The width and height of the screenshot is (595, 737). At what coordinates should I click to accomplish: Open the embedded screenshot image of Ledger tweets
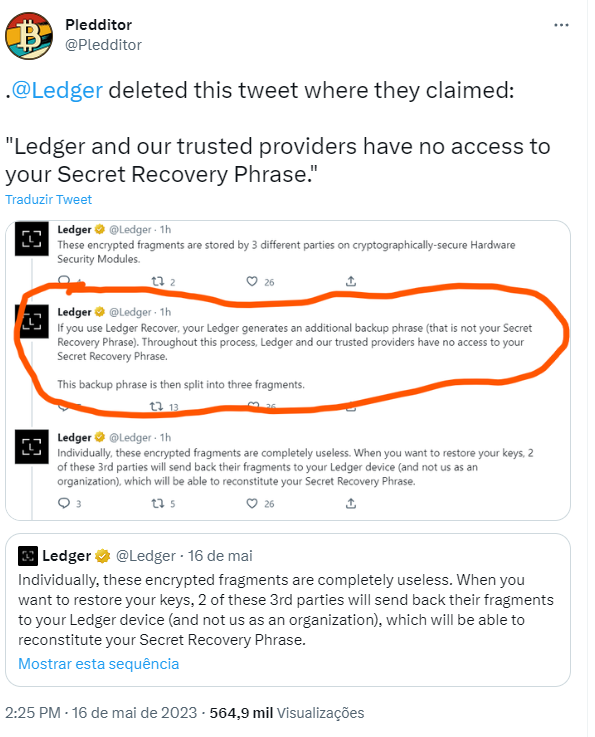click(x=288, y=370)
